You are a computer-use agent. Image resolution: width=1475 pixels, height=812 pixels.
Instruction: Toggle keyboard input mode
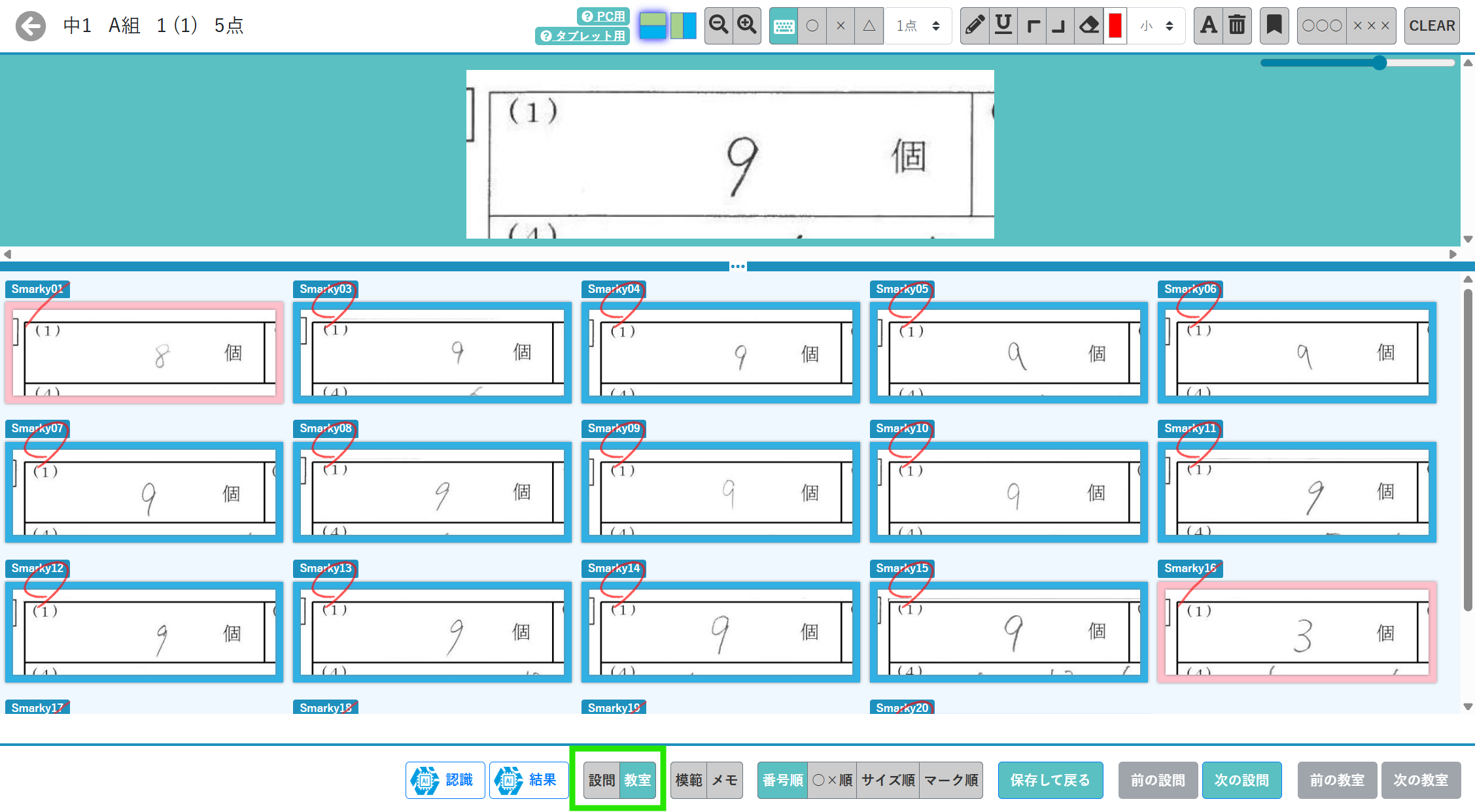point(784,25)
